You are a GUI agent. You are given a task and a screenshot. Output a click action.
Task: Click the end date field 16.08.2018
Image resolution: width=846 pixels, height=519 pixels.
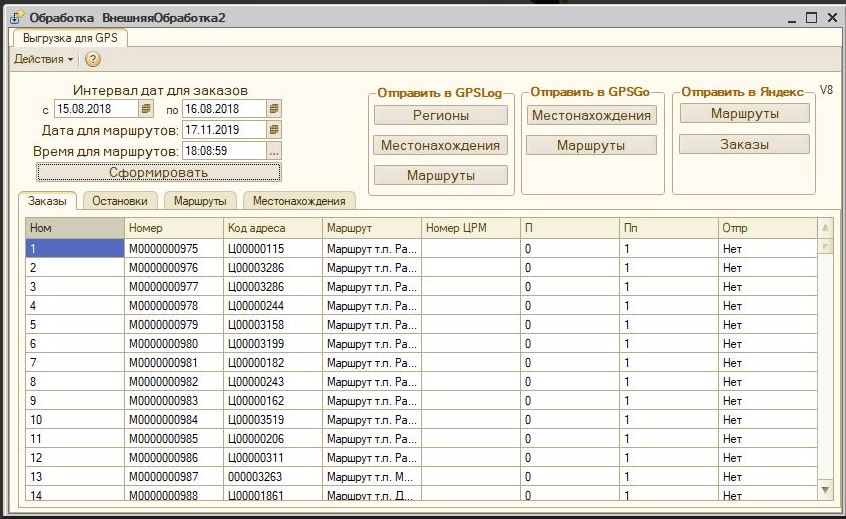pyautogui.click(x=224, y=108)
